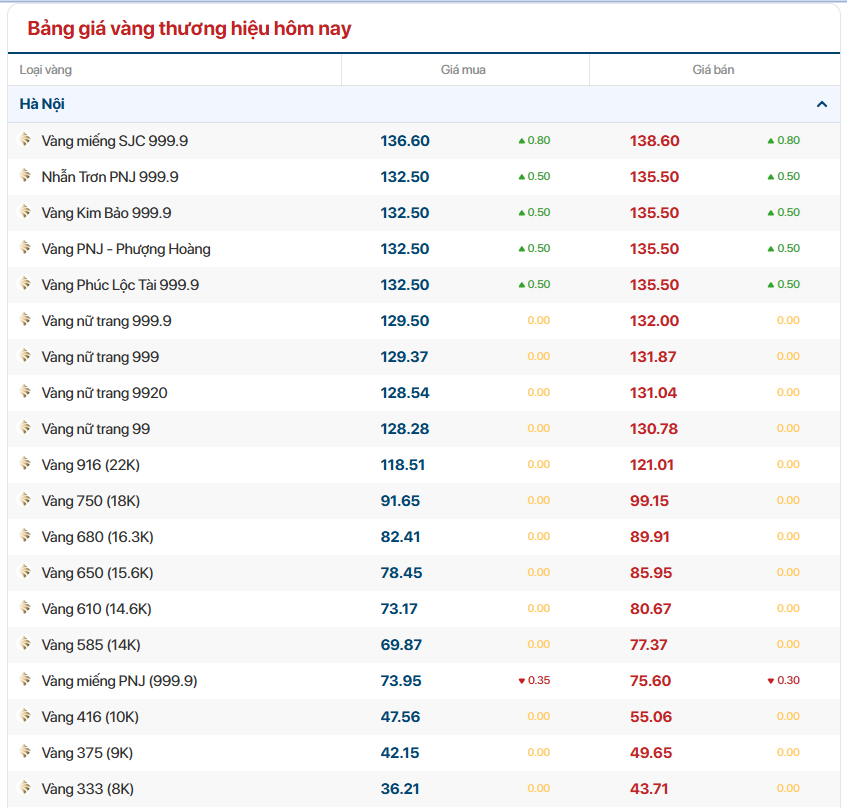Click the Giá mua column header
847x808 pixels.
pos(463,70)
